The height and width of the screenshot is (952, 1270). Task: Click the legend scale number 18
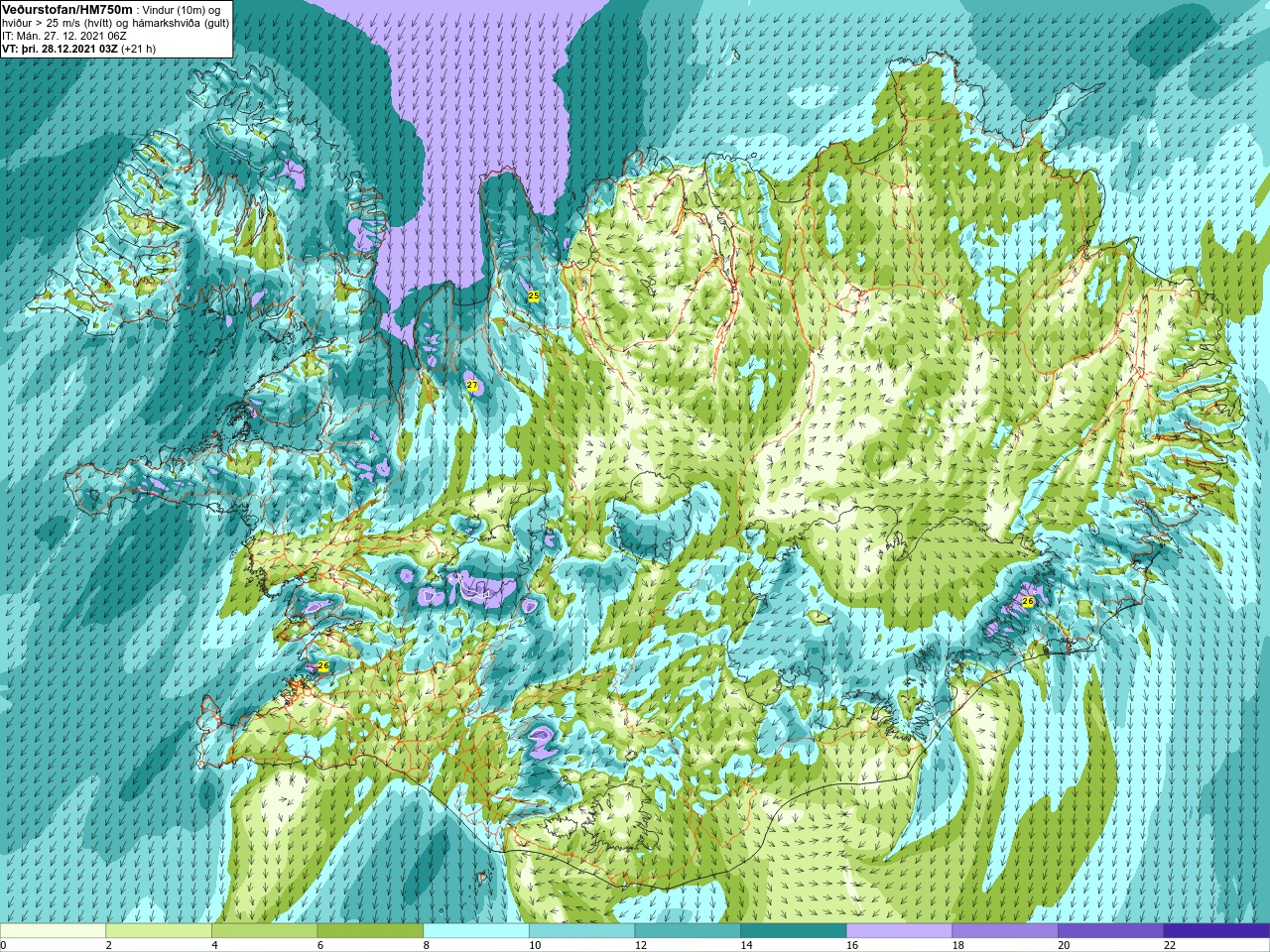[x=958, y=945]
